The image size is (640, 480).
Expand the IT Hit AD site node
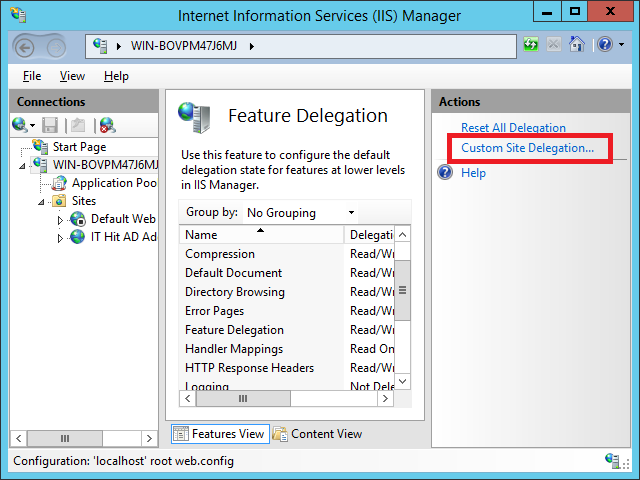click(60, 238)
